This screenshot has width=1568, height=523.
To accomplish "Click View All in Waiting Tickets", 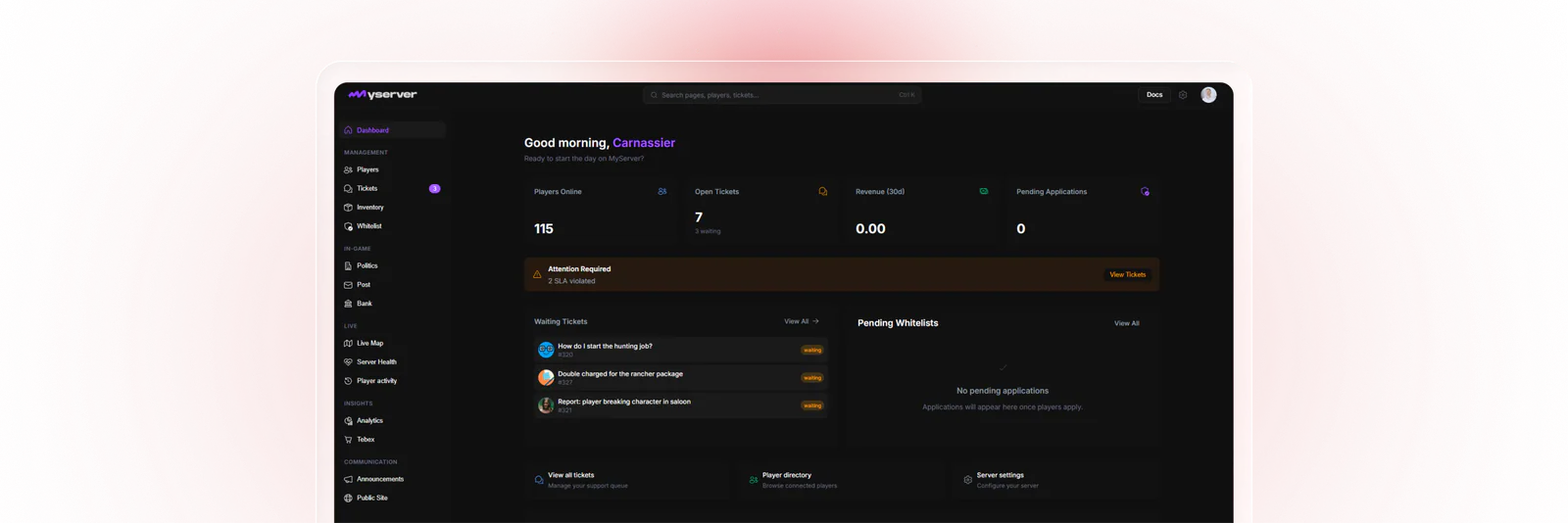I will click(801, 321).
